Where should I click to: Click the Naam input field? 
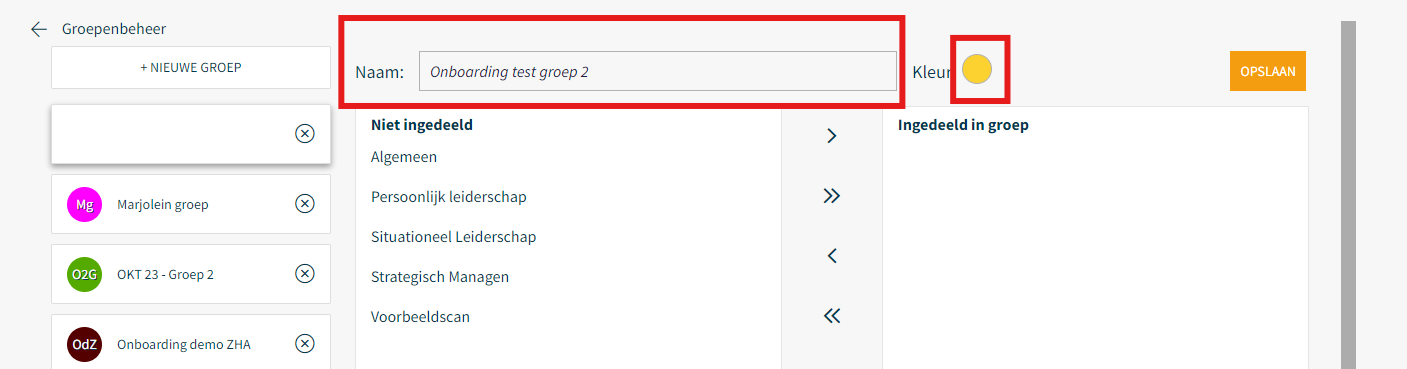(x=658, y=72)
